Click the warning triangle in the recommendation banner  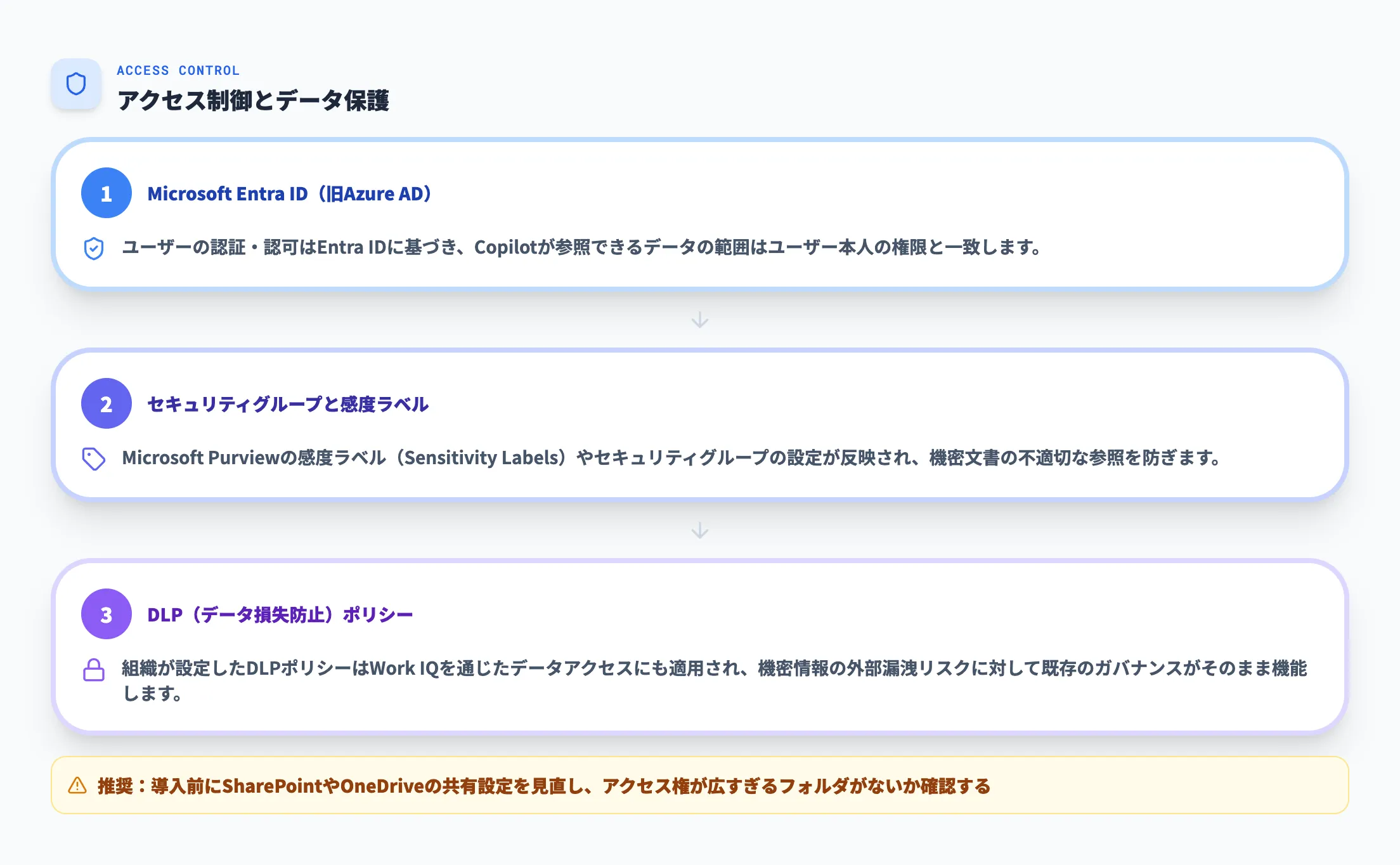point(77,786)
